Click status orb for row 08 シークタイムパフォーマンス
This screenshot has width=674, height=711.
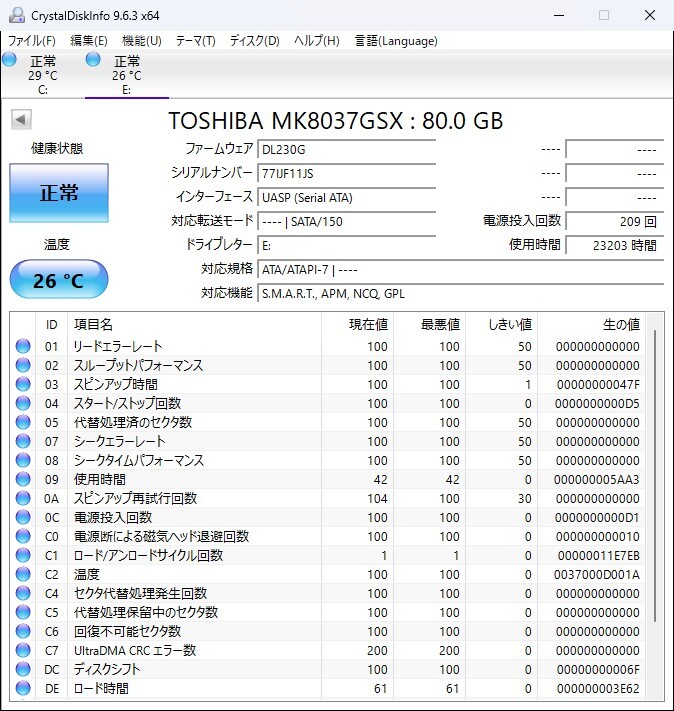(x=23, y=460)
